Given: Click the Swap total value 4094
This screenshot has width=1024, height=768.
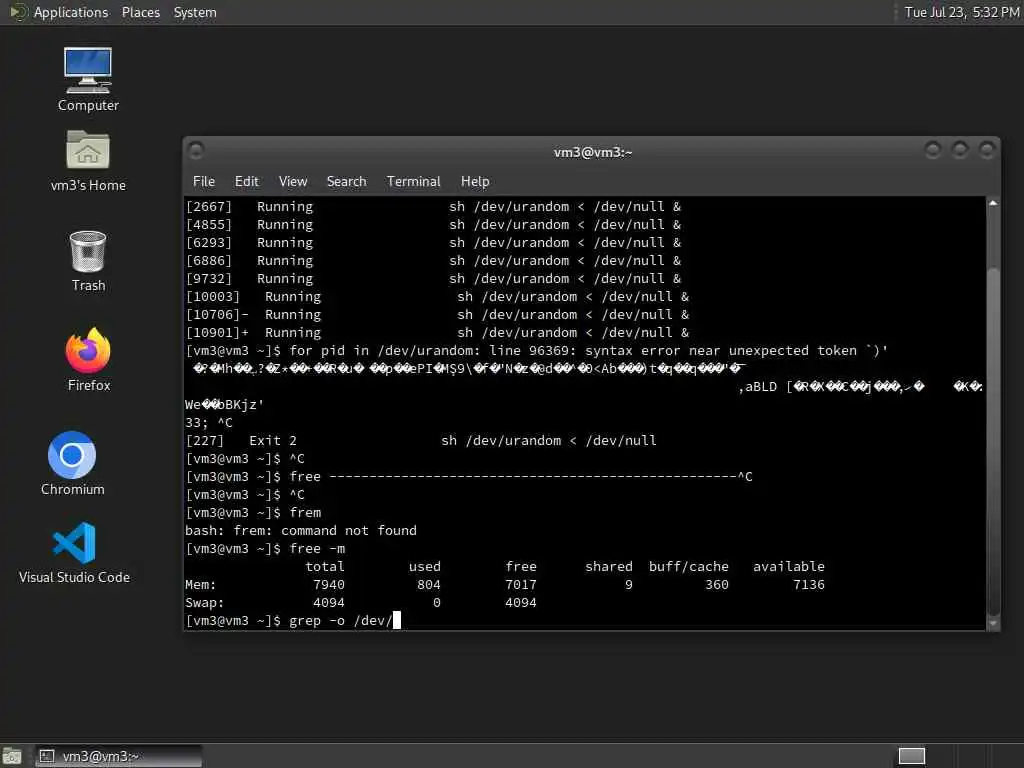Looking at the screenshot, I should 328,603.
